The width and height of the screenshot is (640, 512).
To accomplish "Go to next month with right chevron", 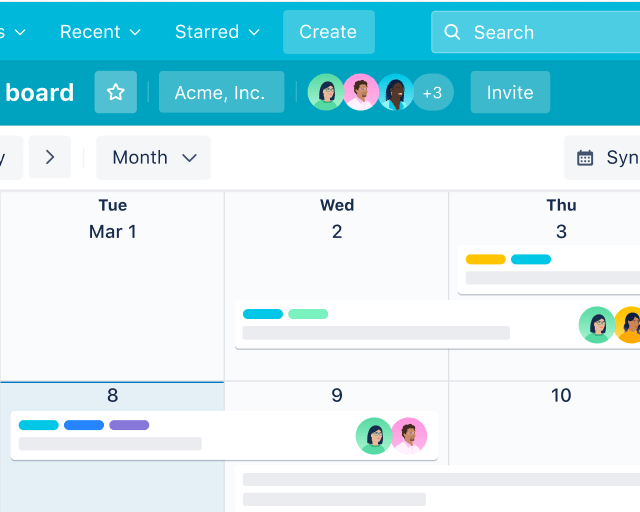I will pyautogui.click(x=50, y=157).
